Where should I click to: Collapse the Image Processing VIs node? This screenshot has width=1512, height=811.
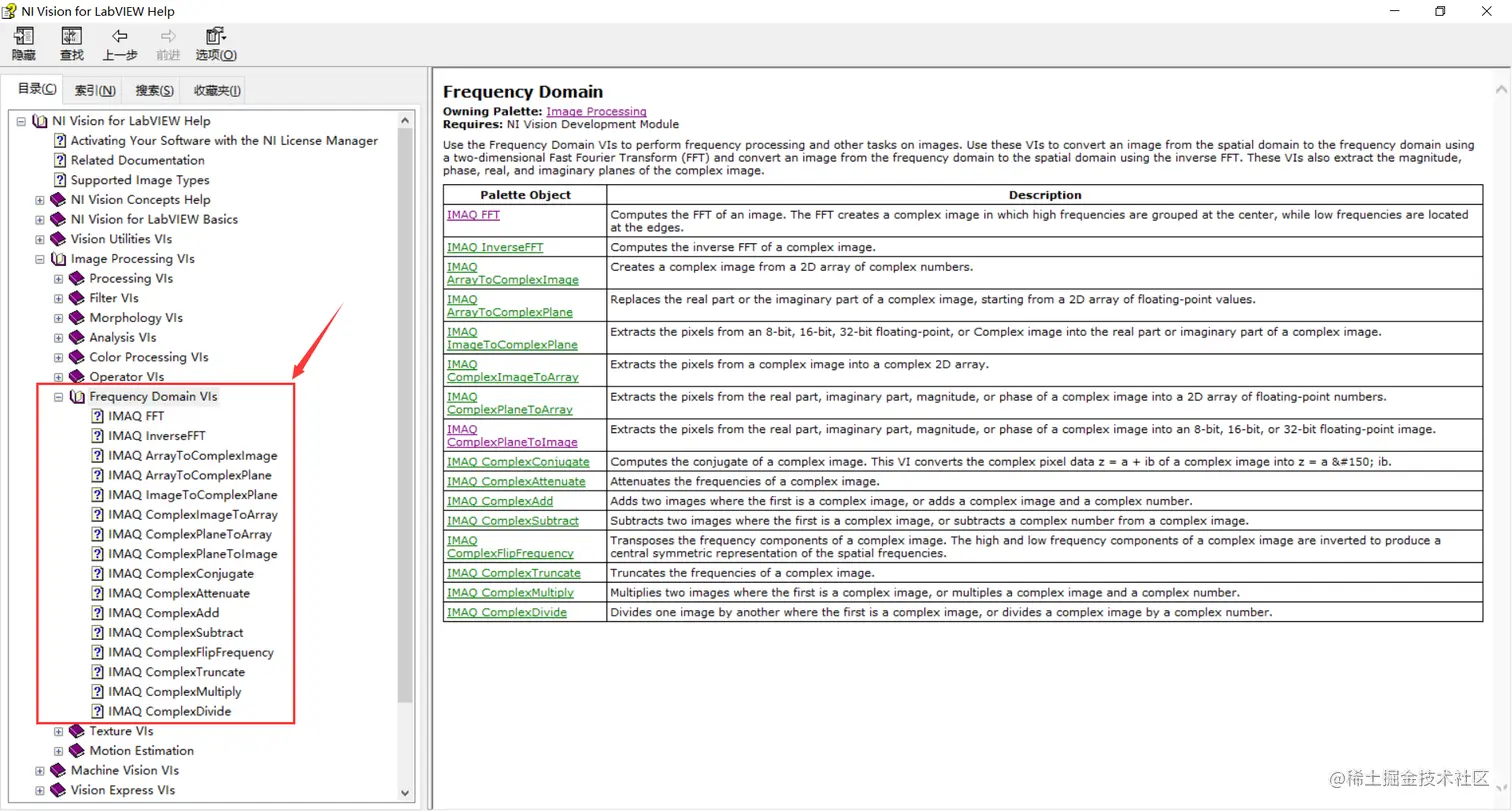click(x=40, y=259)
